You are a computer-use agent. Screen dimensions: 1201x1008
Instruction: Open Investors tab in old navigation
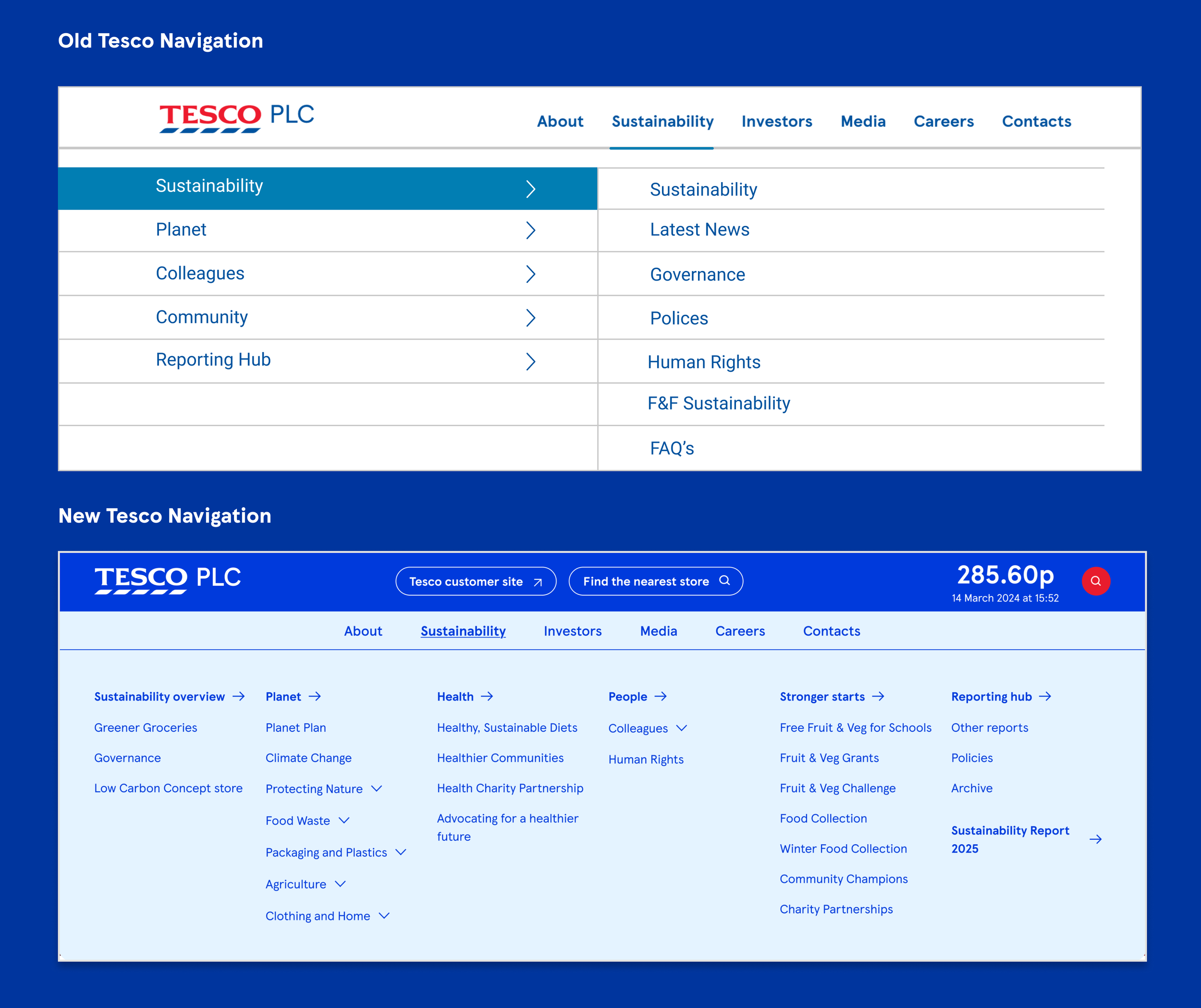pos(777,121)
